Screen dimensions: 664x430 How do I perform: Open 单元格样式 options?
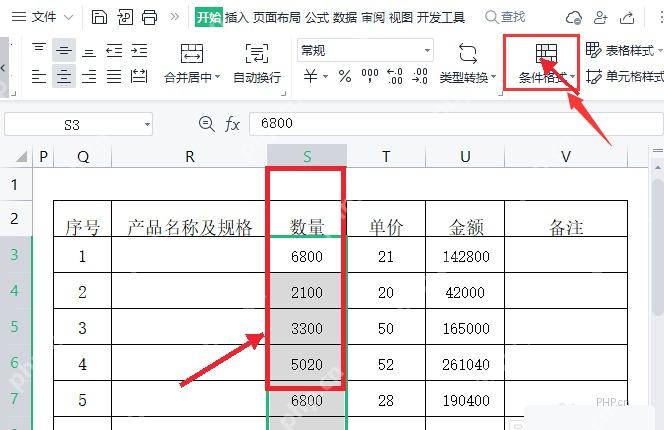[x=625, y=77]
